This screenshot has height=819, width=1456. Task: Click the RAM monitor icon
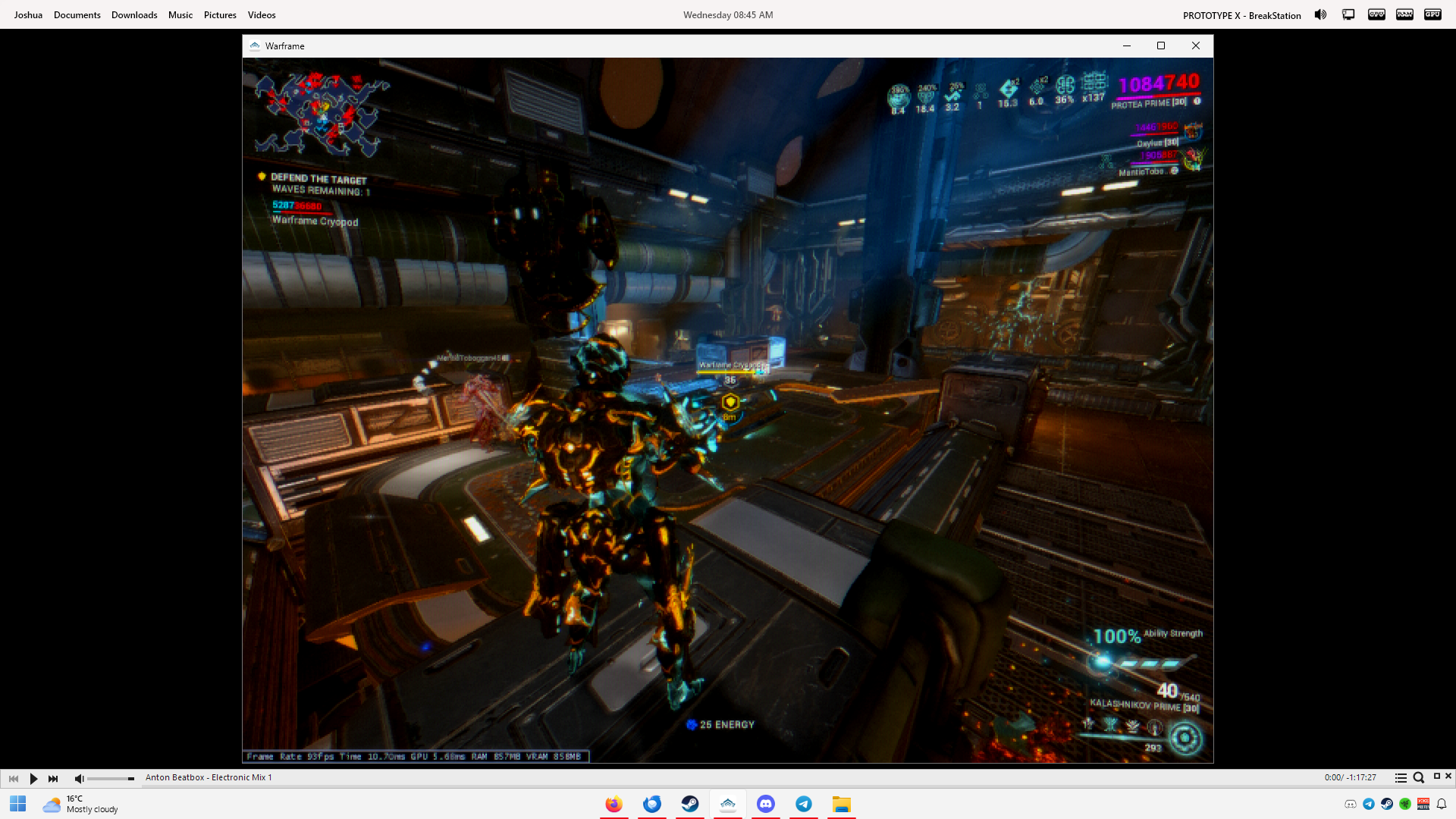point(1404,14)
